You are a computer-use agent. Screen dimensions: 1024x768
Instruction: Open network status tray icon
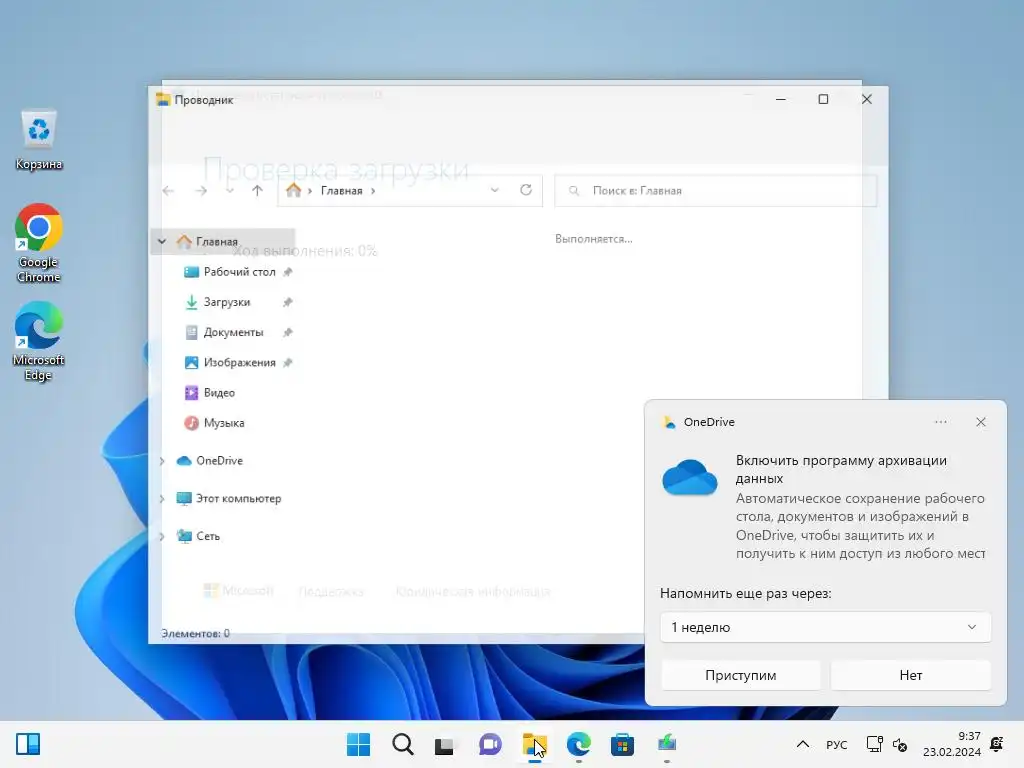[x=874, y=744]
